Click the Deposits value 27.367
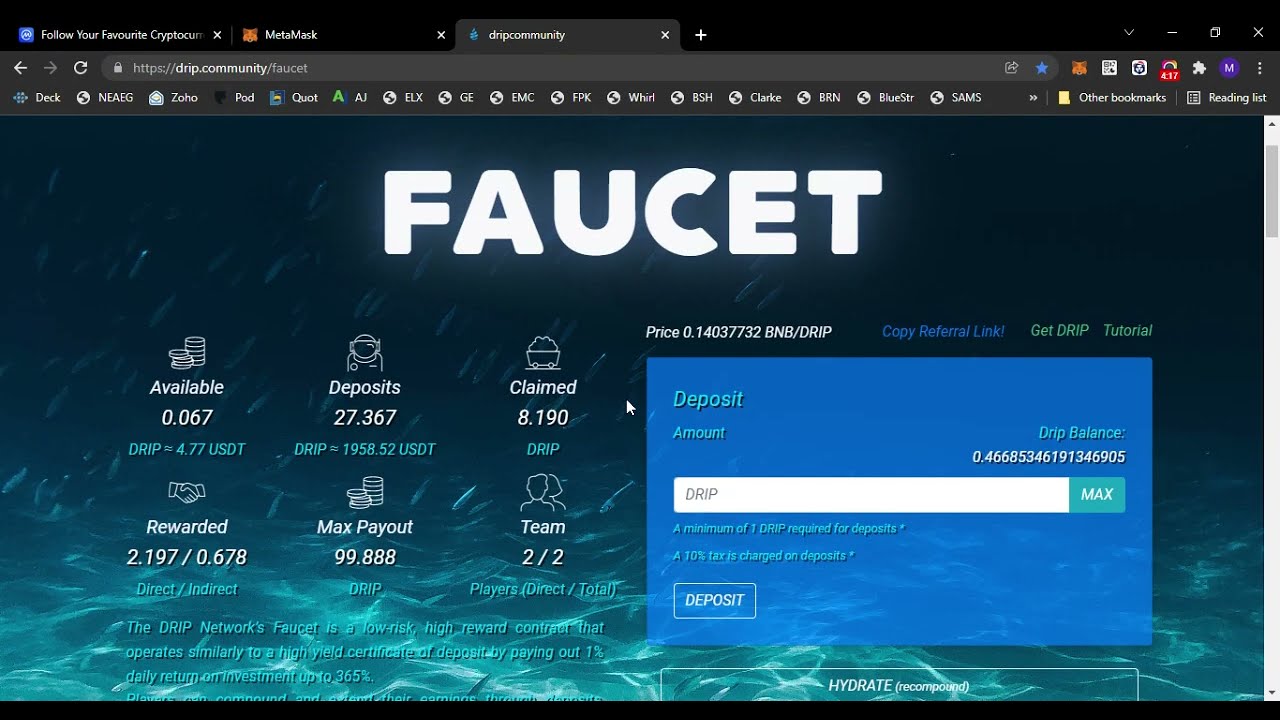This screenshot has width=1280, height=720. pos(365,418)
